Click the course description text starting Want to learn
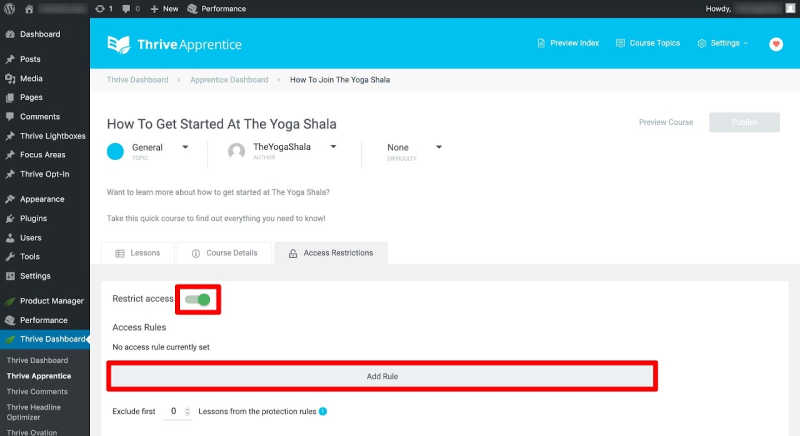 (218, 192)
